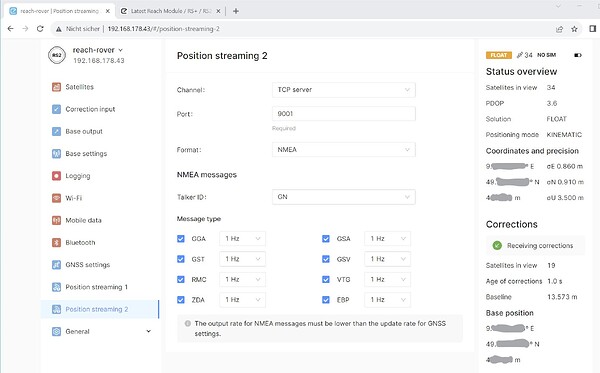This screenshot has height=373, width=600.
Task: Open Correction input sidebar icon
Action: (56, 109)
